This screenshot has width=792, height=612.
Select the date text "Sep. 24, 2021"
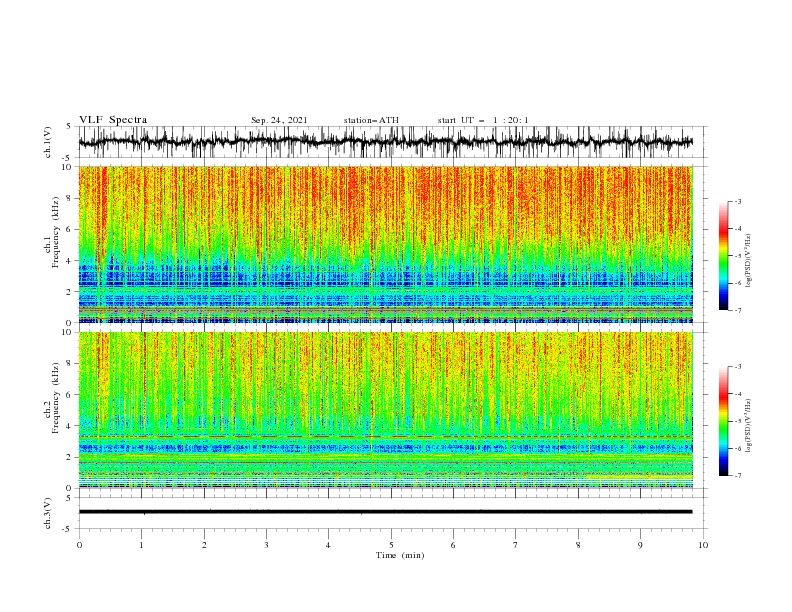click(279, 120)
